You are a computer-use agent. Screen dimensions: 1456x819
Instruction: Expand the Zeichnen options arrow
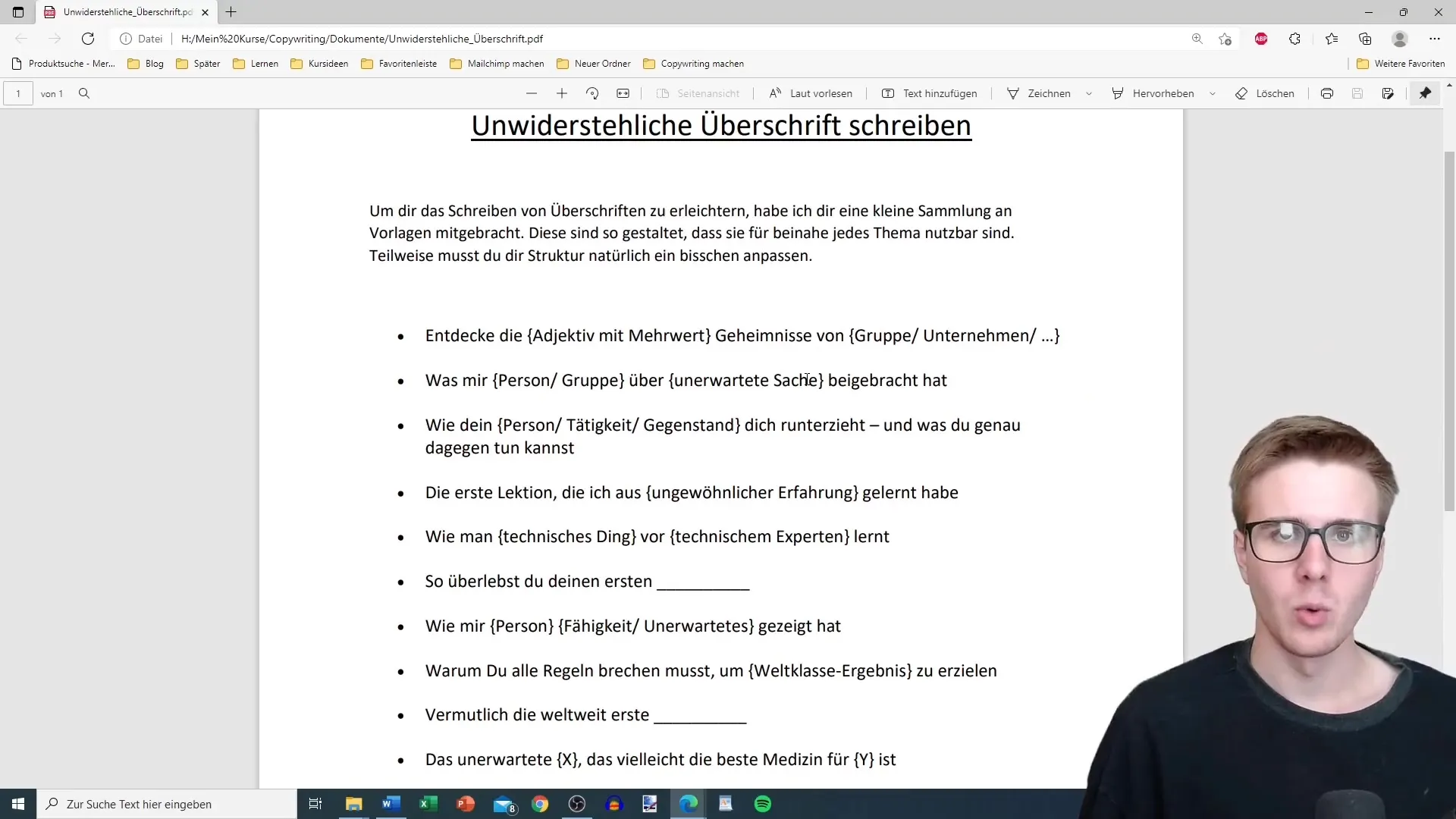pos(1089,93)
